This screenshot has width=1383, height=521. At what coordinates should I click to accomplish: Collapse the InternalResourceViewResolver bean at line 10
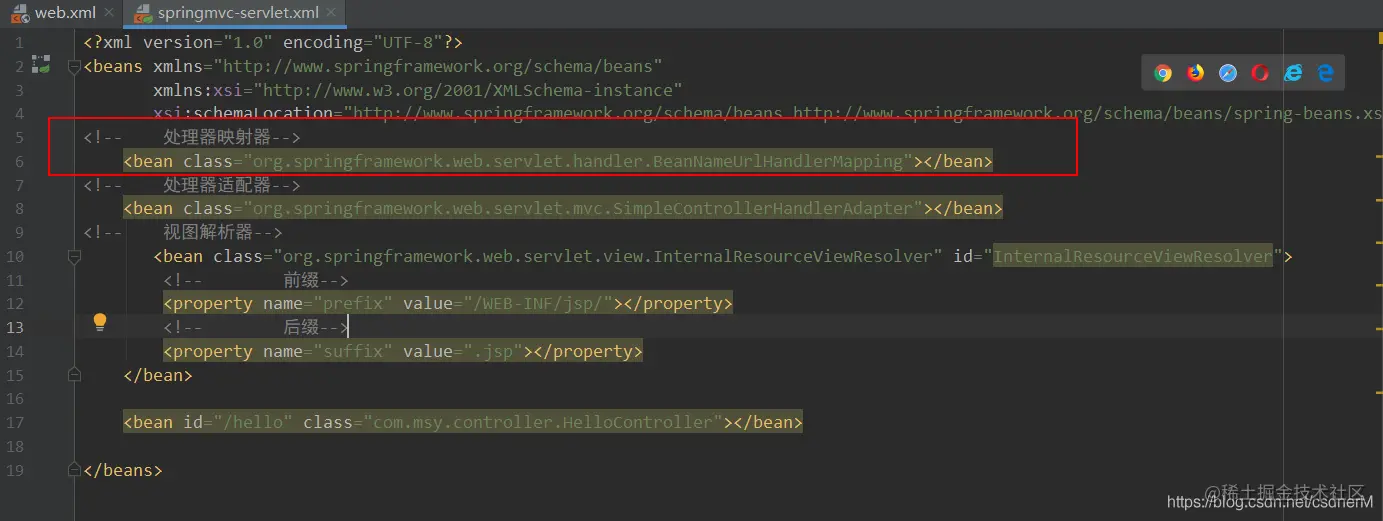[x=74, y=256]
